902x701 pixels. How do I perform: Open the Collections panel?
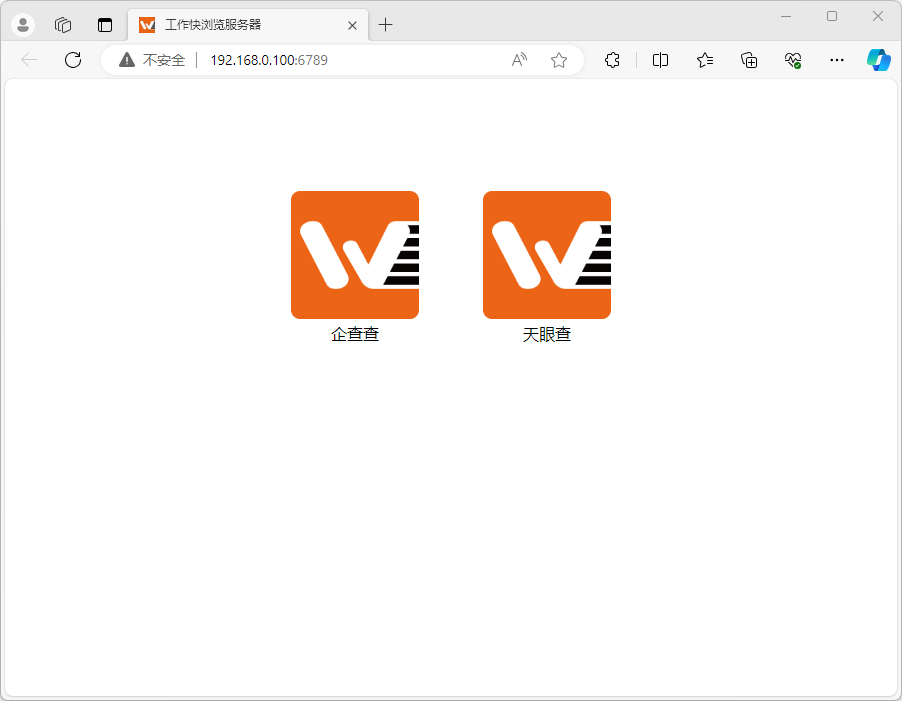749,60
